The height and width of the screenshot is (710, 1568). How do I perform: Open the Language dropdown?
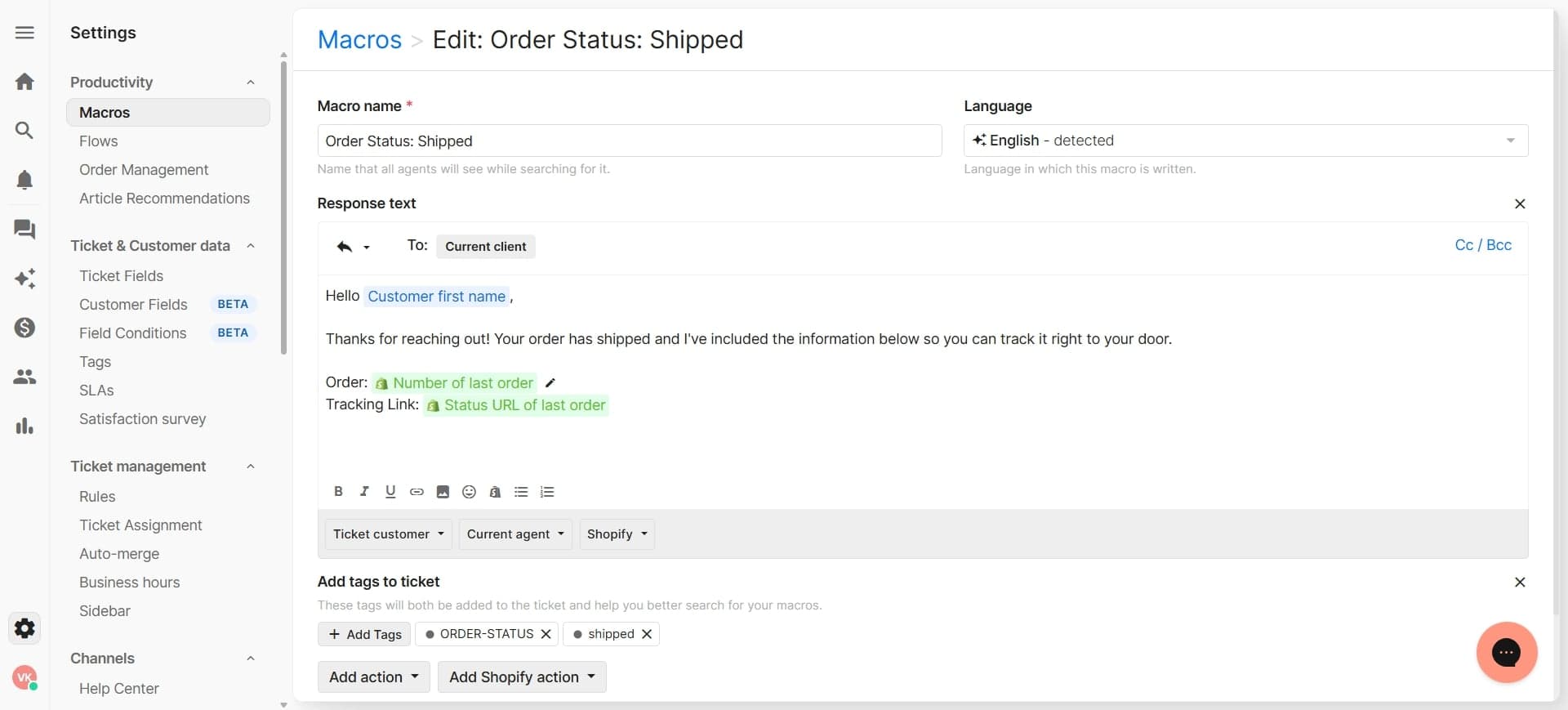[1510, 141]
